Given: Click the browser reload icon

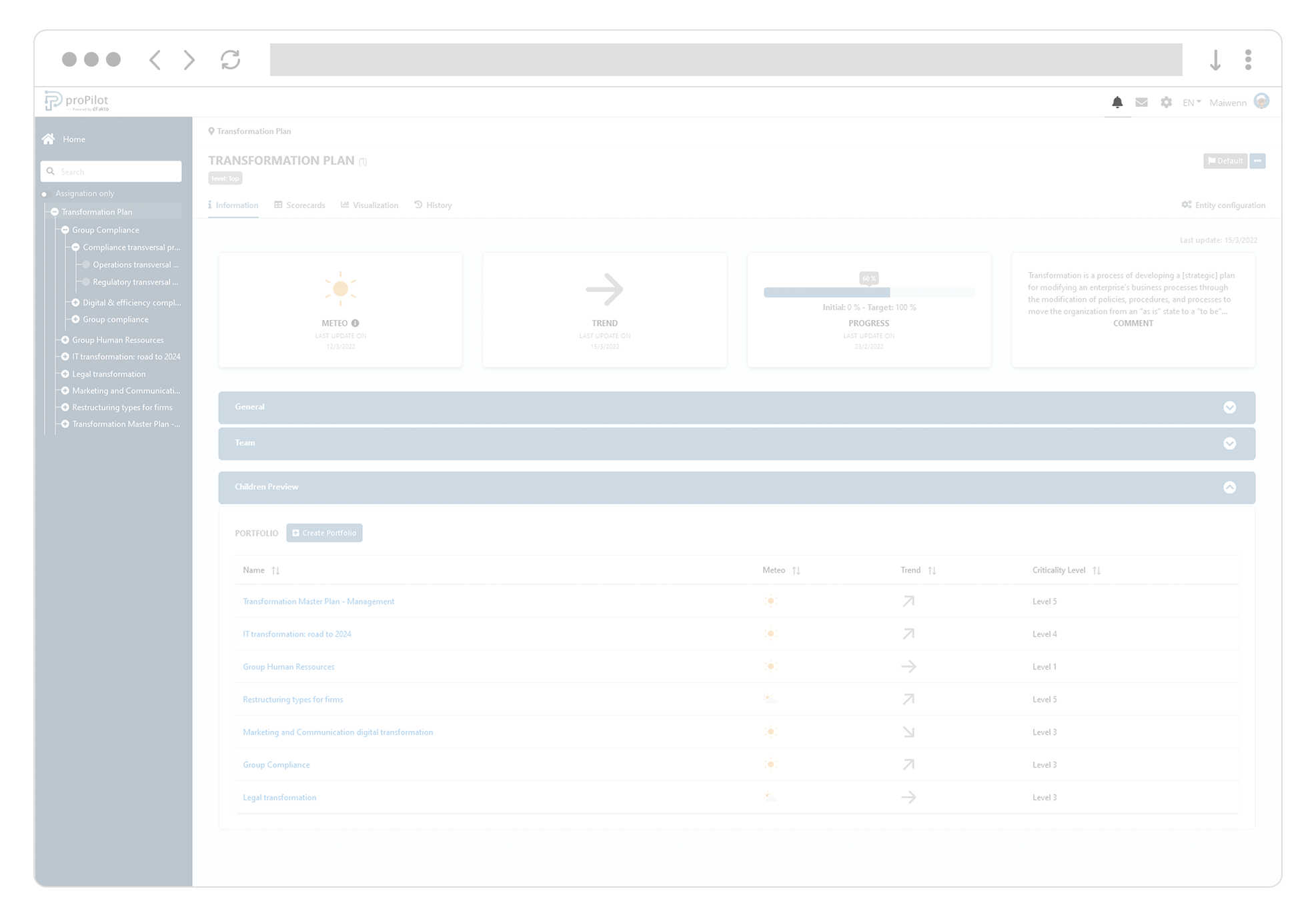Looking at the screenshot, I should click(x=230, y=59).
